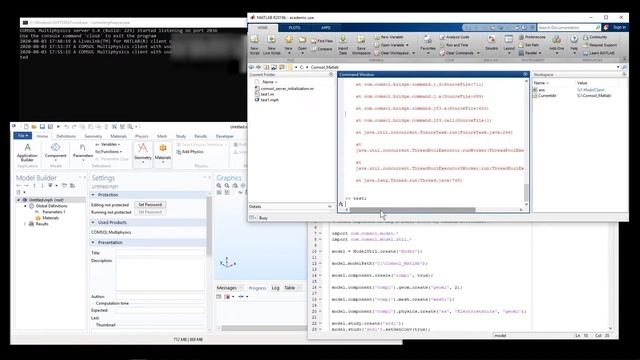Click Analyze Code in MATLAB
Image resolution: width=640 pixels, height=360 pixels.
click(454, 37)
